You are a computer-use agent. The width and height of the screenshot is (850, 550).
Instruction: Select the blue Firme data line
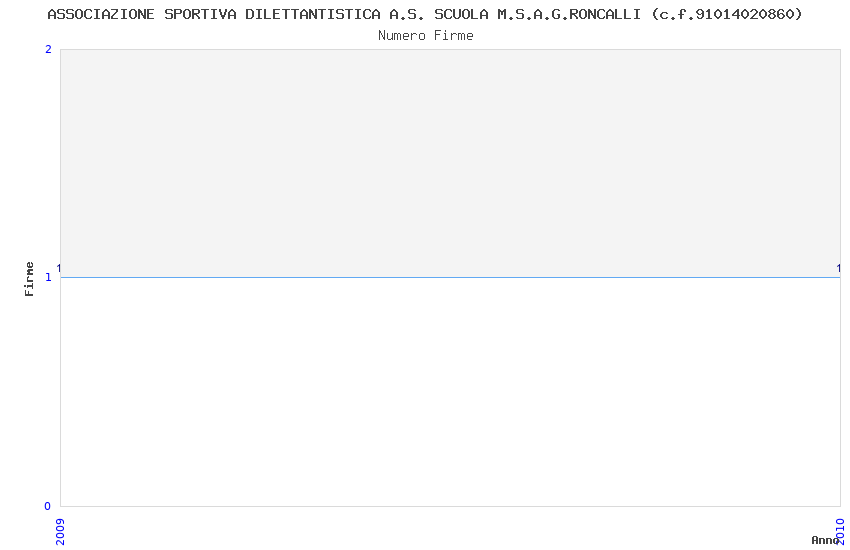point(450,277)
